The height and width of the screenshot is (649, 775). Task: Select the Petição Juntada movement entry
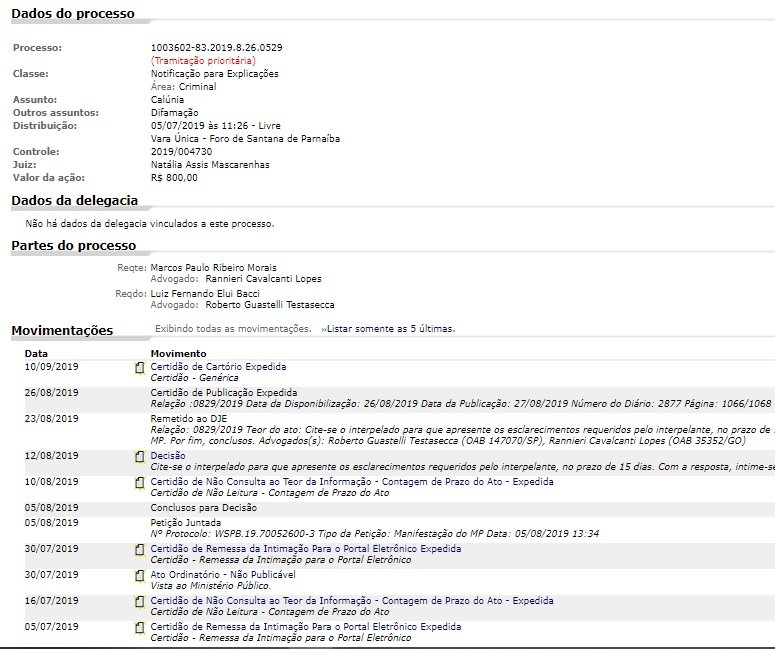click(x=187, y=523)
